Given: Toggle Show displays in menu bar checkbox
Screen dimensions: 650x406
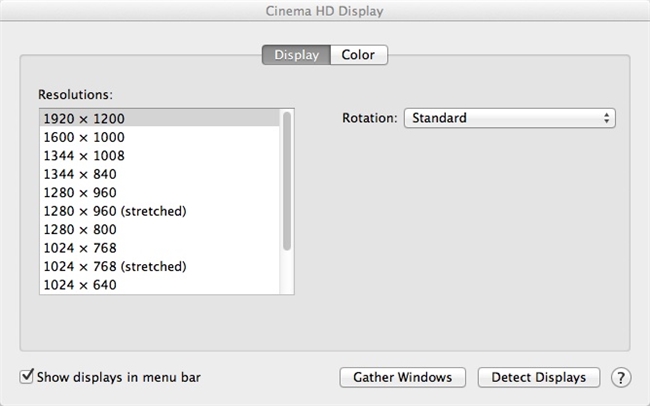Looking at the screenshot, I should coord(27,378).
